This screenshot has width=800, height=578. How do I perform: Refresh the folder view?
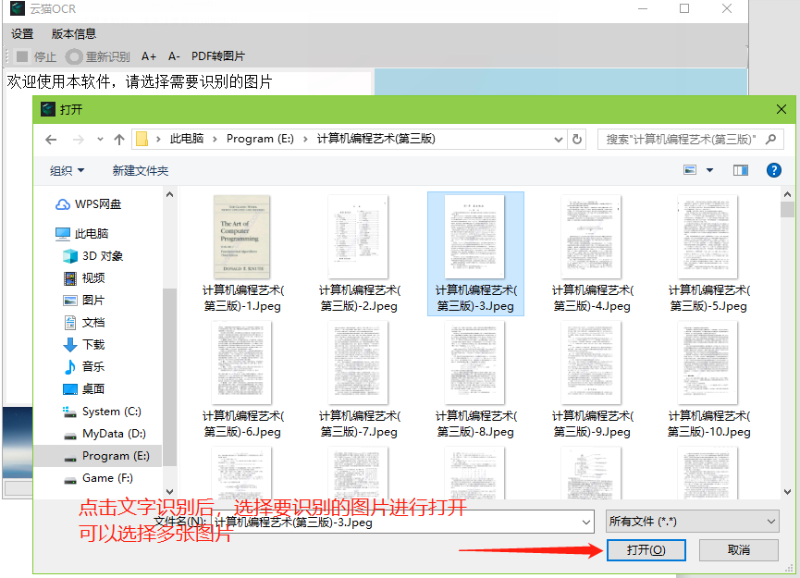click(577, 139)
